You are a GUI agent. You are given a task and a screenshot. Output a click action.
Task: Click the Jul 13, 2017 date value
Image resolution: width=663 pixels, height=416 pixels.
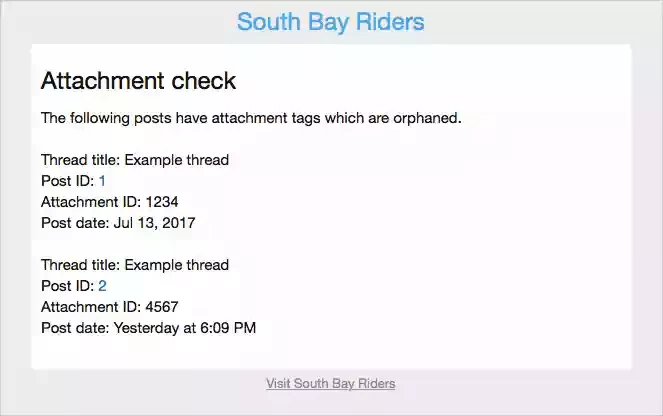[x=154, y=223]
